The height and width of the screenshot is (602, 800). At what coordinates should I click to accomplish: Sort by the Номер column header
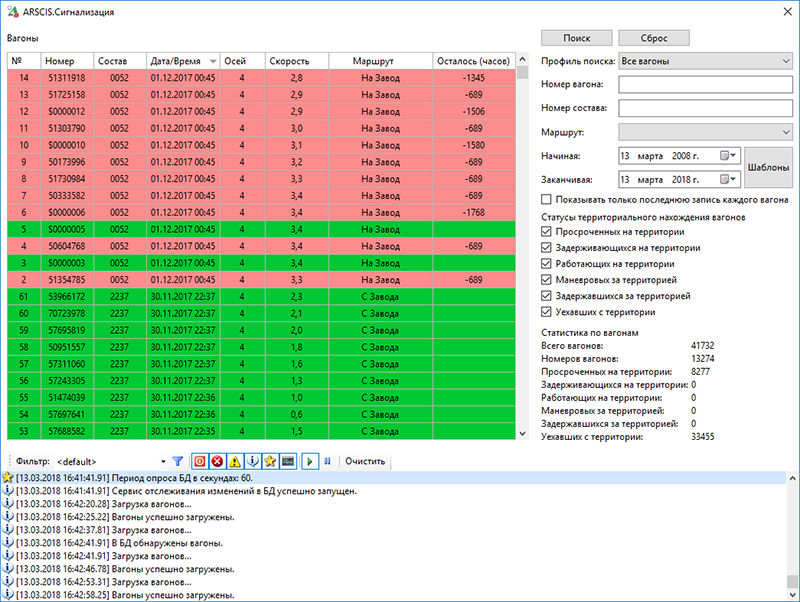pyautogui.click(x=67, y=61)
